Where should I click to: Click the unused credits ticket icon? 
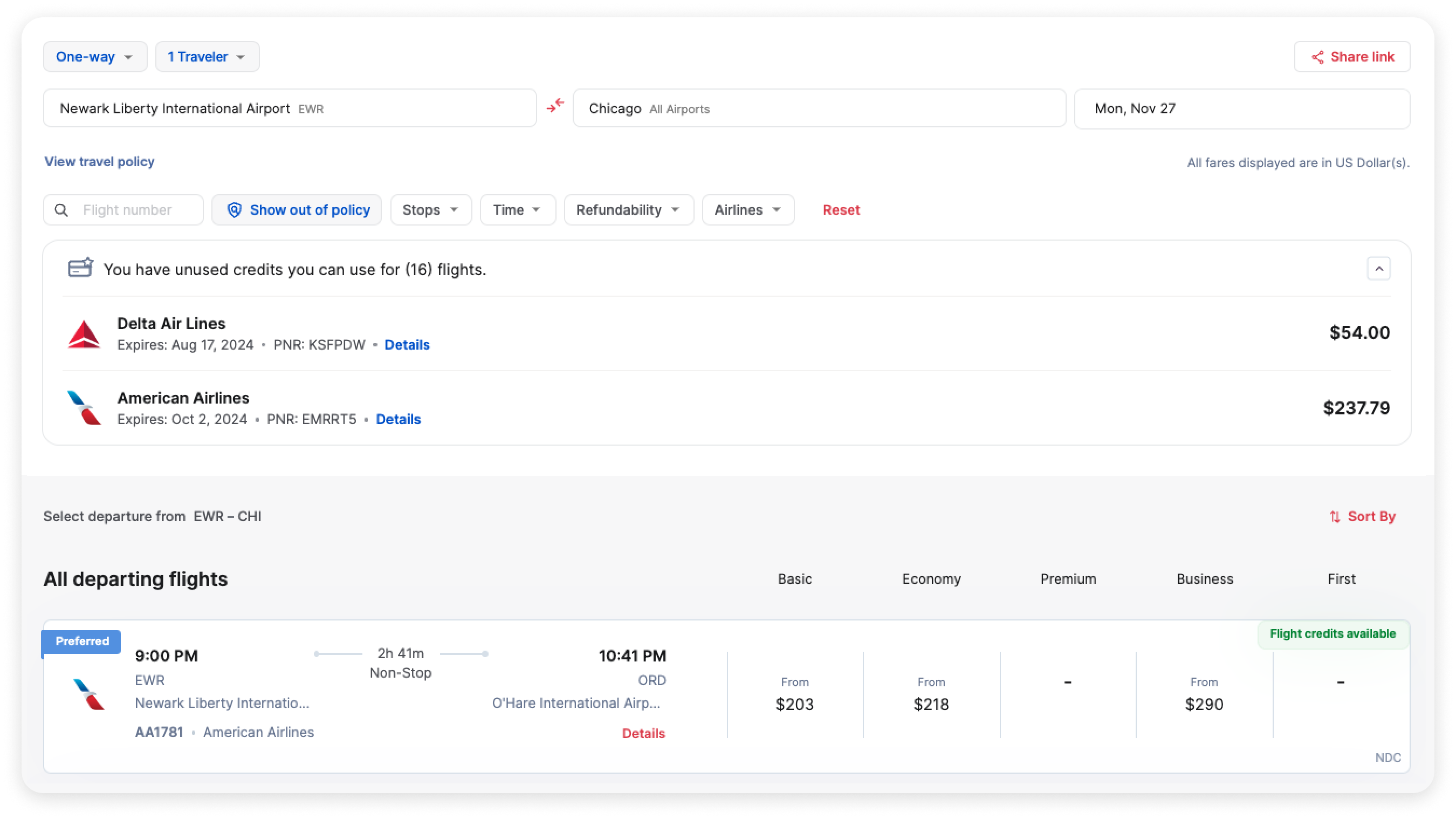click(x=80, y=268)
